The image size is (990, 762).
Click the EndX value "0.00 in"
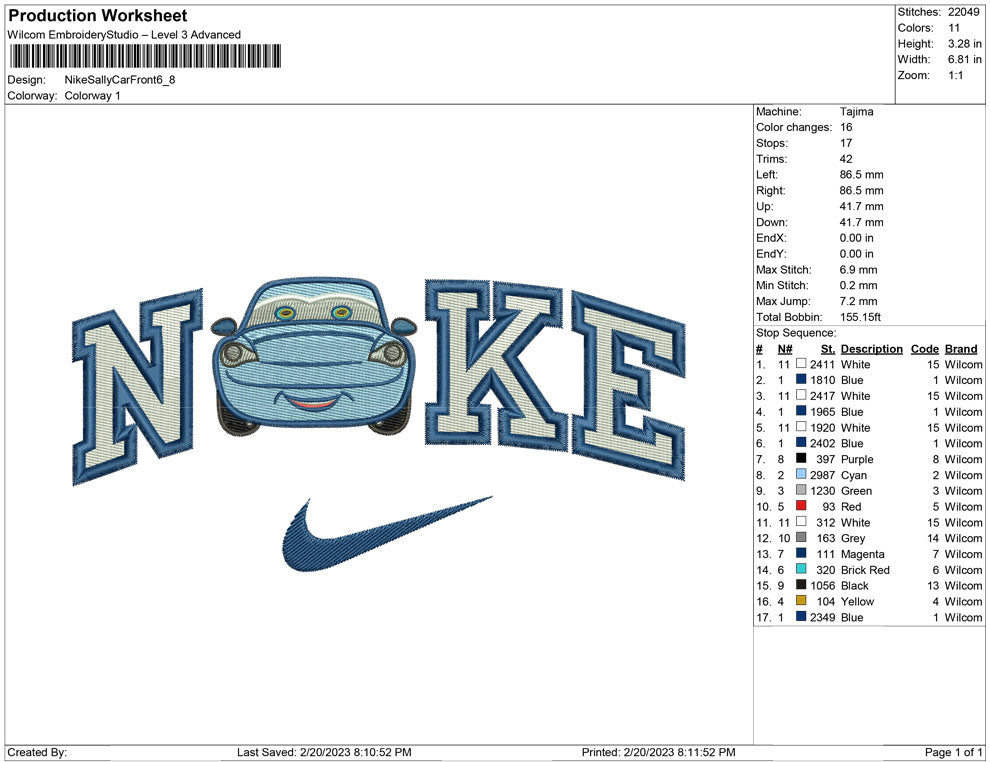point(857,238)
